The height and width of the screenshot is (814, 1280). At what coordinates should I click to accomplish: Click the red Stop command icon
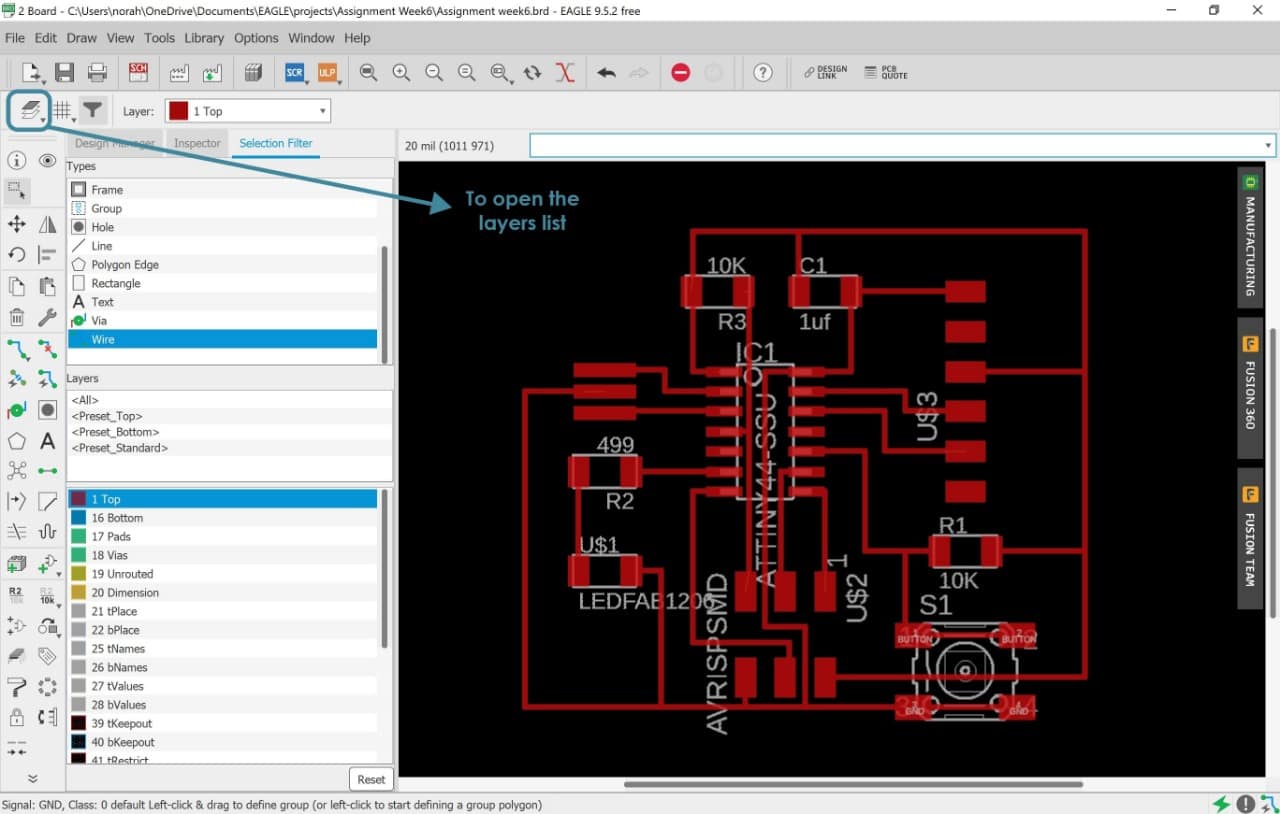click(x=680, y=72)
